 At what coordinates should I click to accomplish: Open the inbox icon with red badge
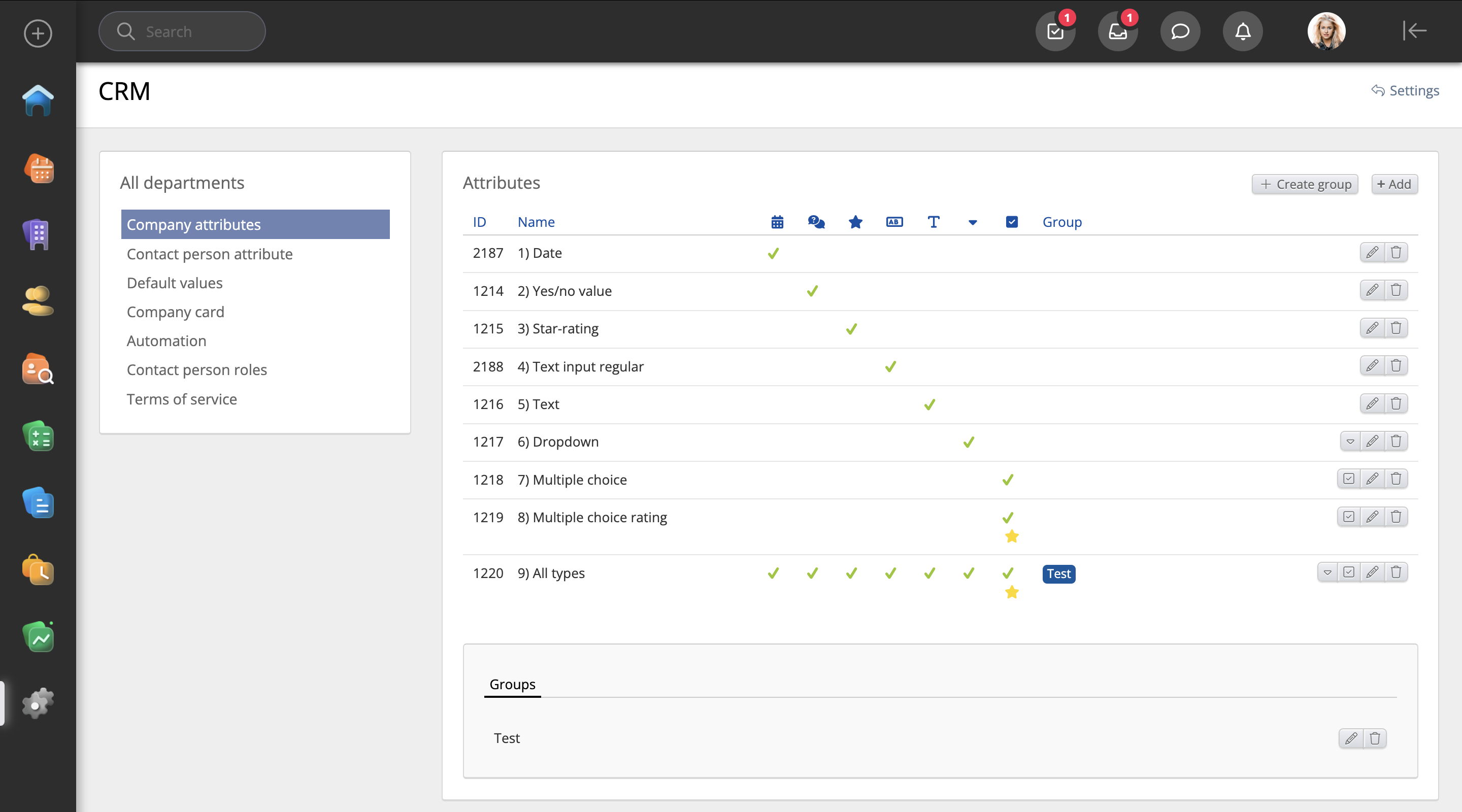[x=1117, y=31]
